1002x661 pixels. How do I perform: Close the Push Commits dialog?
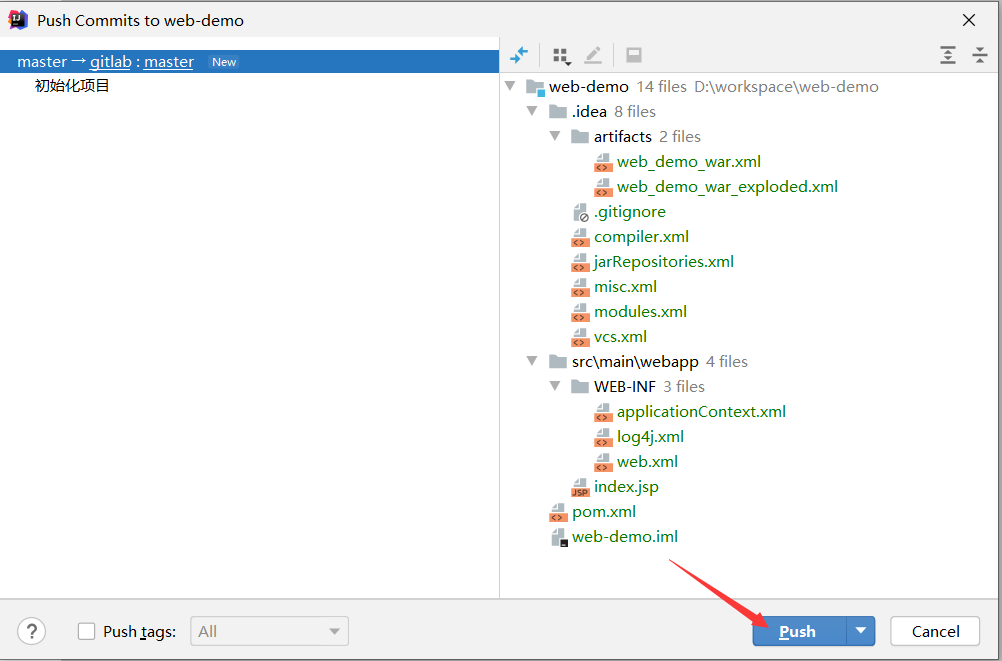click(x=969, y=20)
